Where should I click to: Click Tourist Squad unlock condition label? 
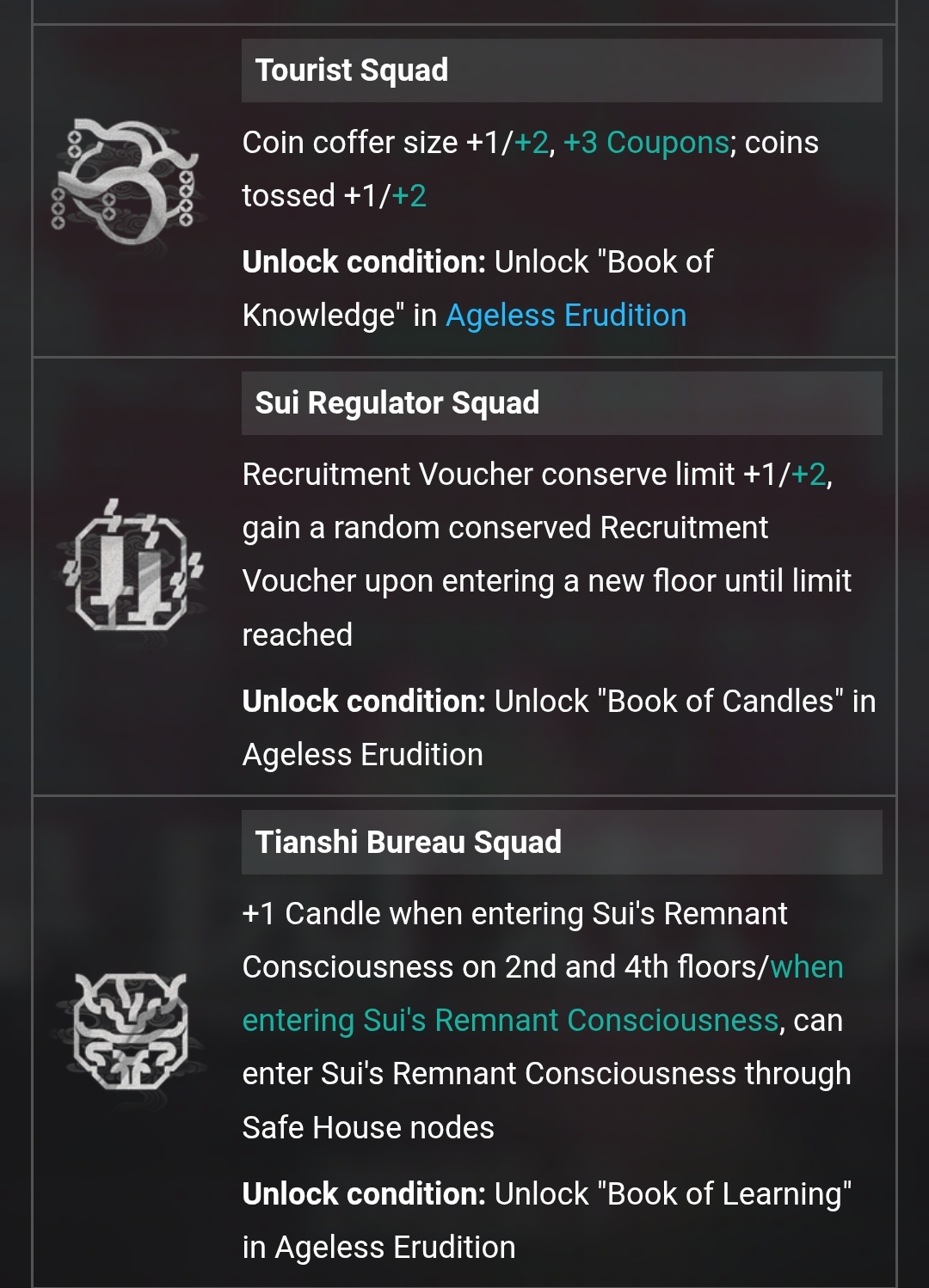click(365, 262)
